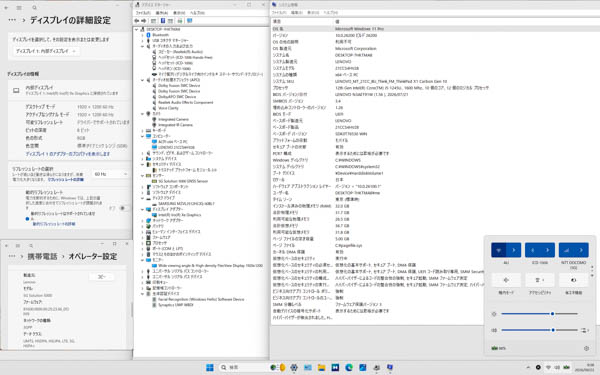Open the リフレッシュ レートの詳細 link
The height and width of the screenshot is (375, 600).
pyautogui.click(x=65, y=179)
